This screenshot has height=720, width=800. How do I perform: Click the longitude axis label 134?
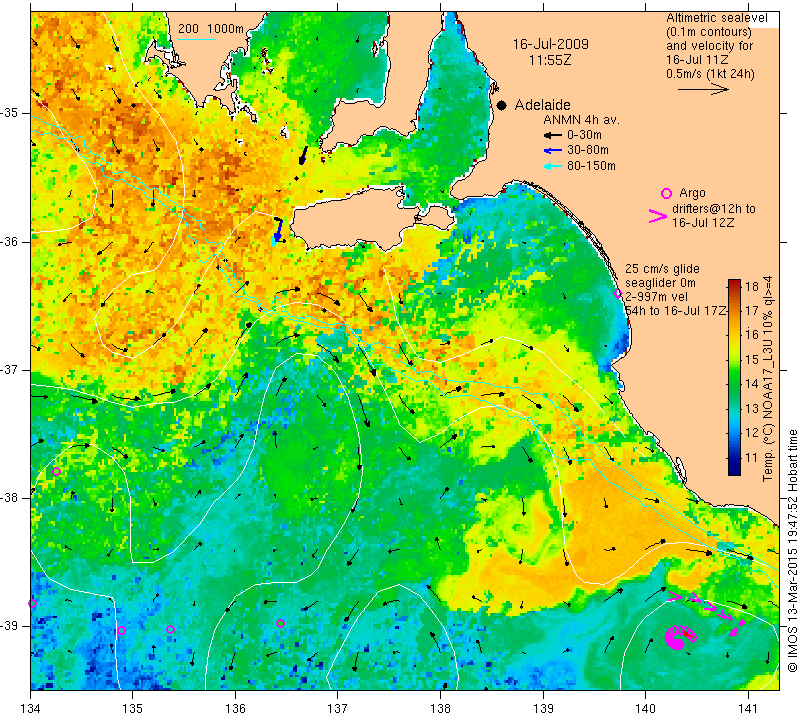[x=30, y=709]
